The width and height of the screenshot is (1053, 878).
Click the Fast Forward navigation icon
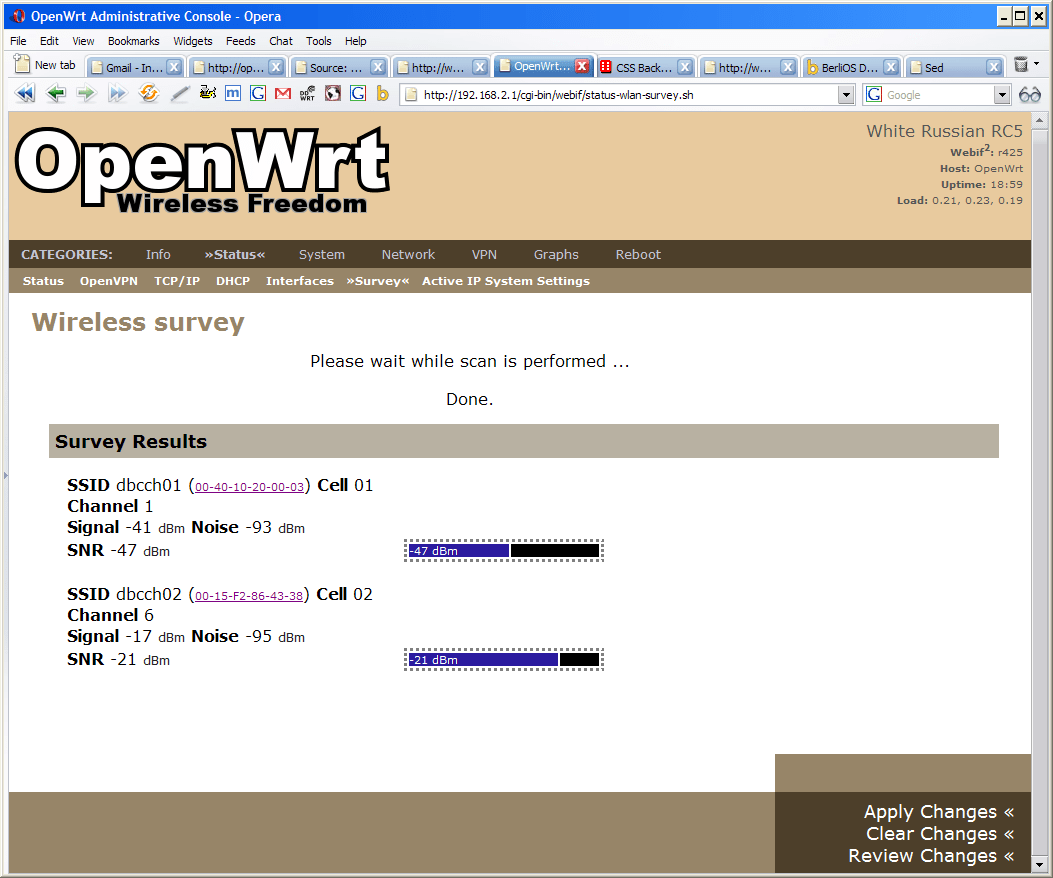(117, 93)
